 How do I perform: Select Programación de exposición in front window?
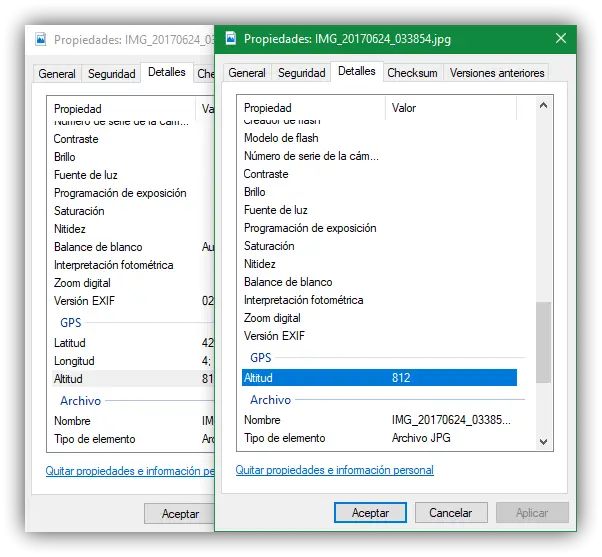pos(379,228)
